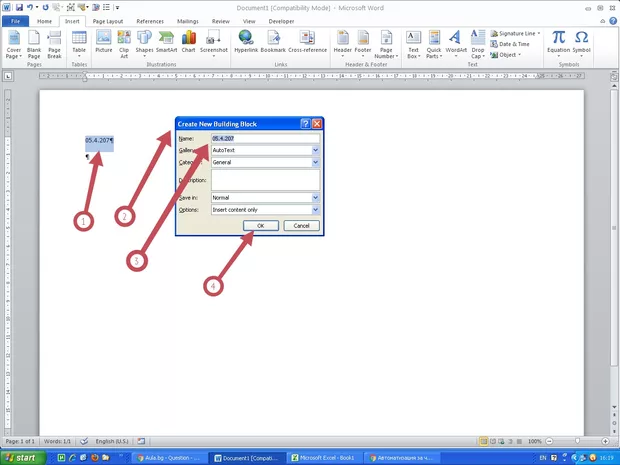Insert a Cover Page
Screen dimensions: 620x465
coord(14,44)
